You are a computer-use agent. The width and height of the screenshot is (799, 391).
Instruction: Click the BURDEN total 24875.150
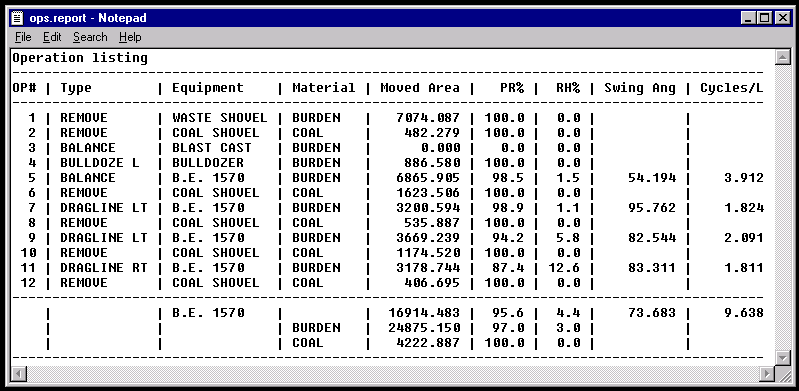[424, 328]
